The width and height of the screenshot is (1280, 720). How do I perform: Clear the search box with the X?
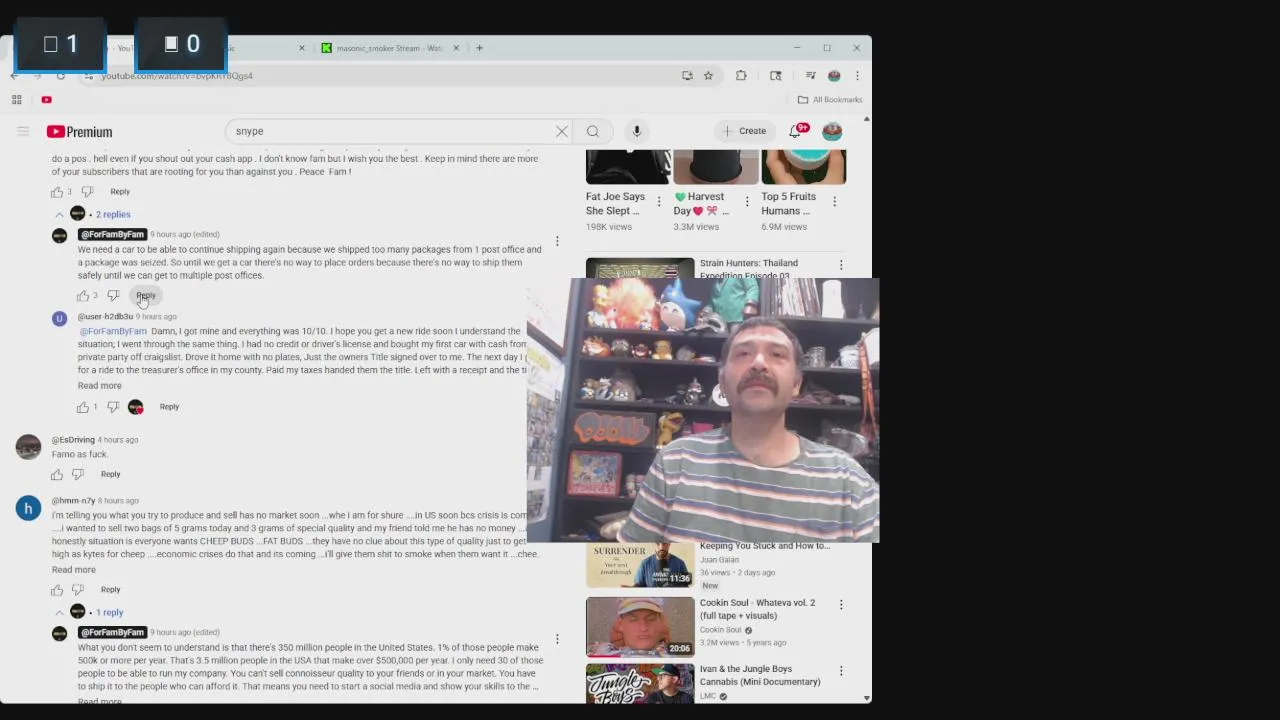[x=562, y=131]
